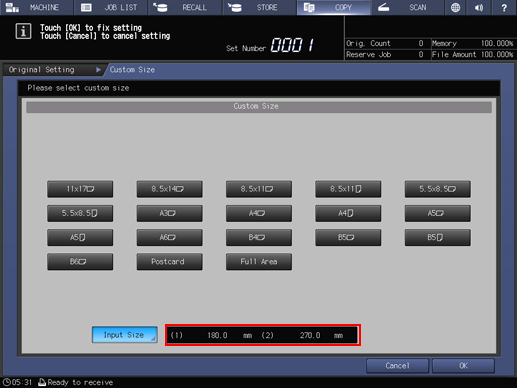Choose the 5.5x8.5 portrait size

(x=80, y=213)
